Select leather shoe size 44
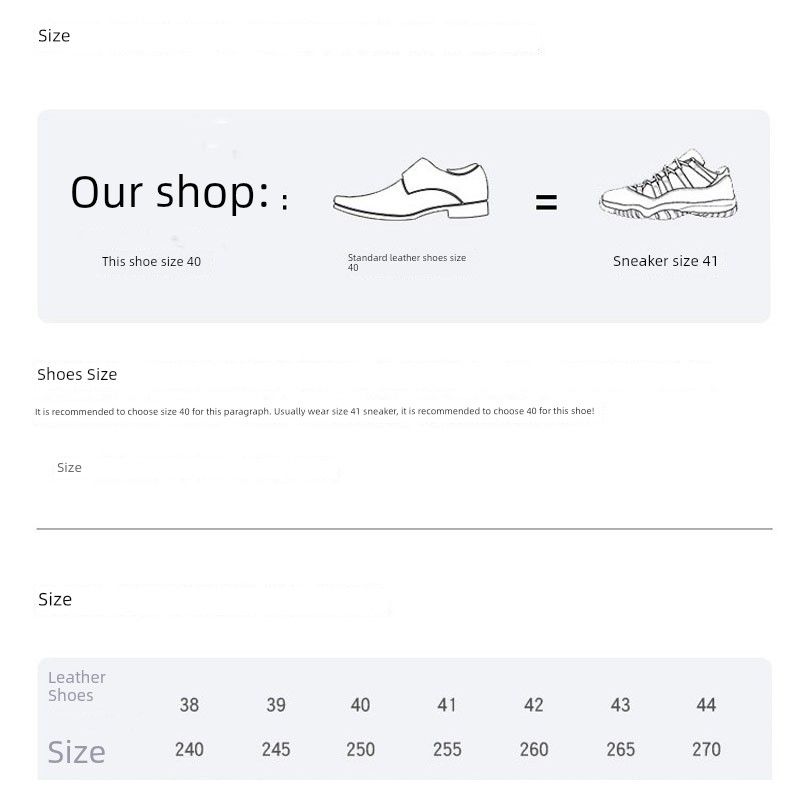Screen dimensions: 800x800 (706, 705)
